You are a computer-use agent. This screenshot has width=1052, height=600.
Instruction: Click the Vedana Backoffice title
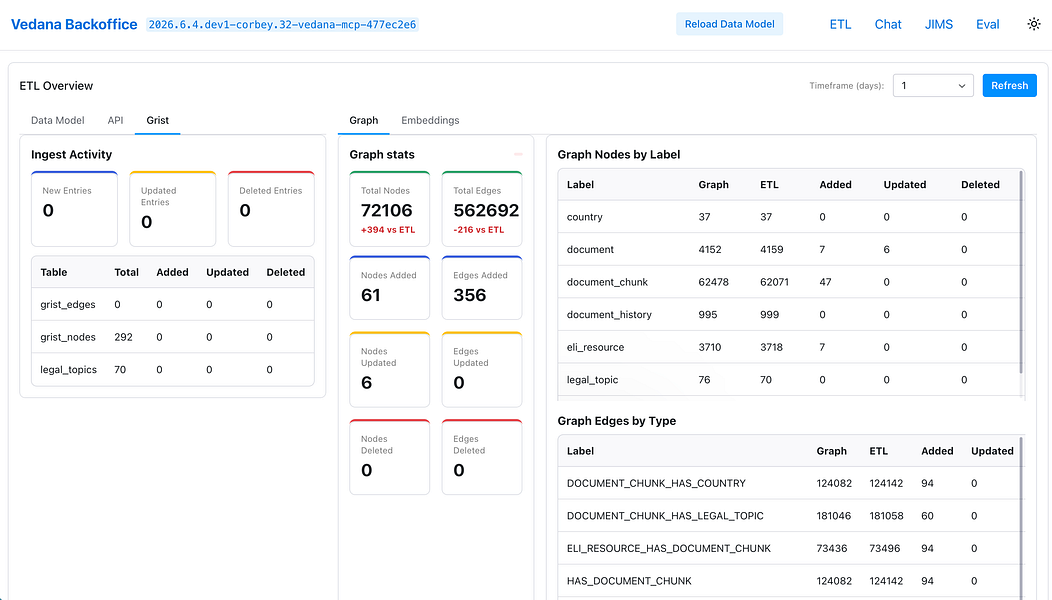point(74,24)
